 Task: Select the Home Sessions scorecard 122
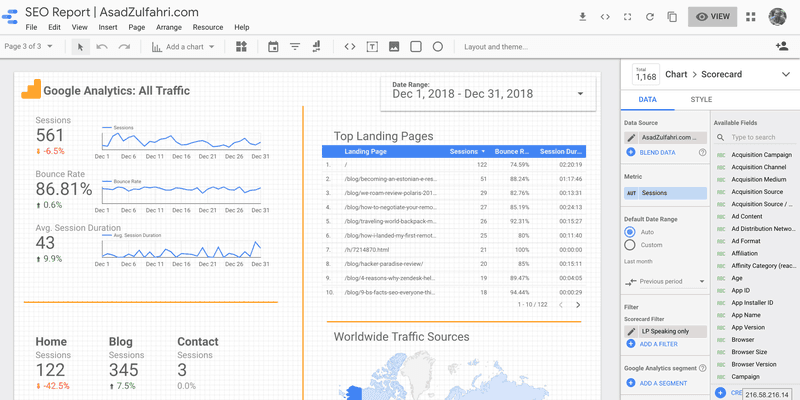(51, 370)
